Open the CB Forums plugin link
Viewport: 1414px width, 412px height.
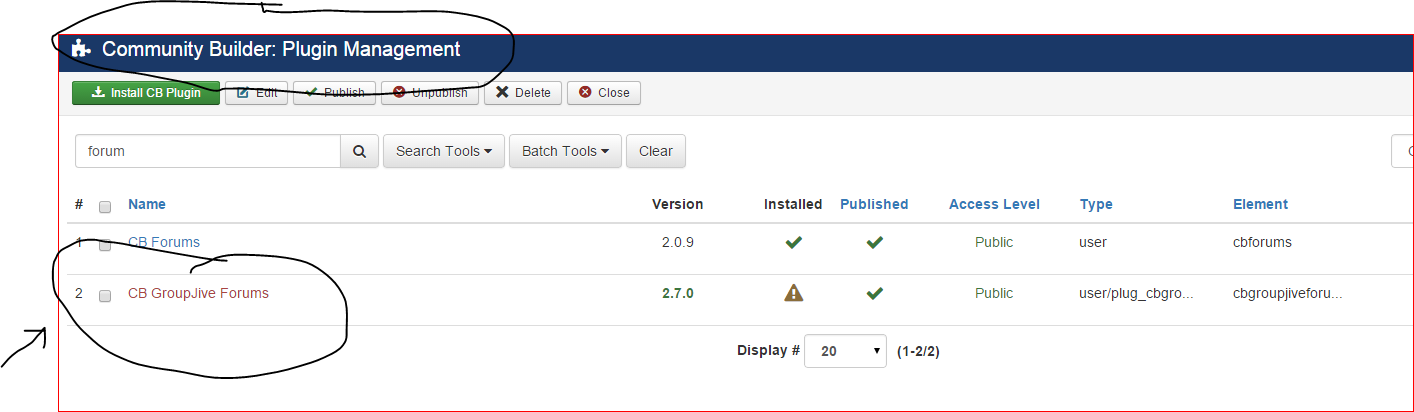click(164, 242)
